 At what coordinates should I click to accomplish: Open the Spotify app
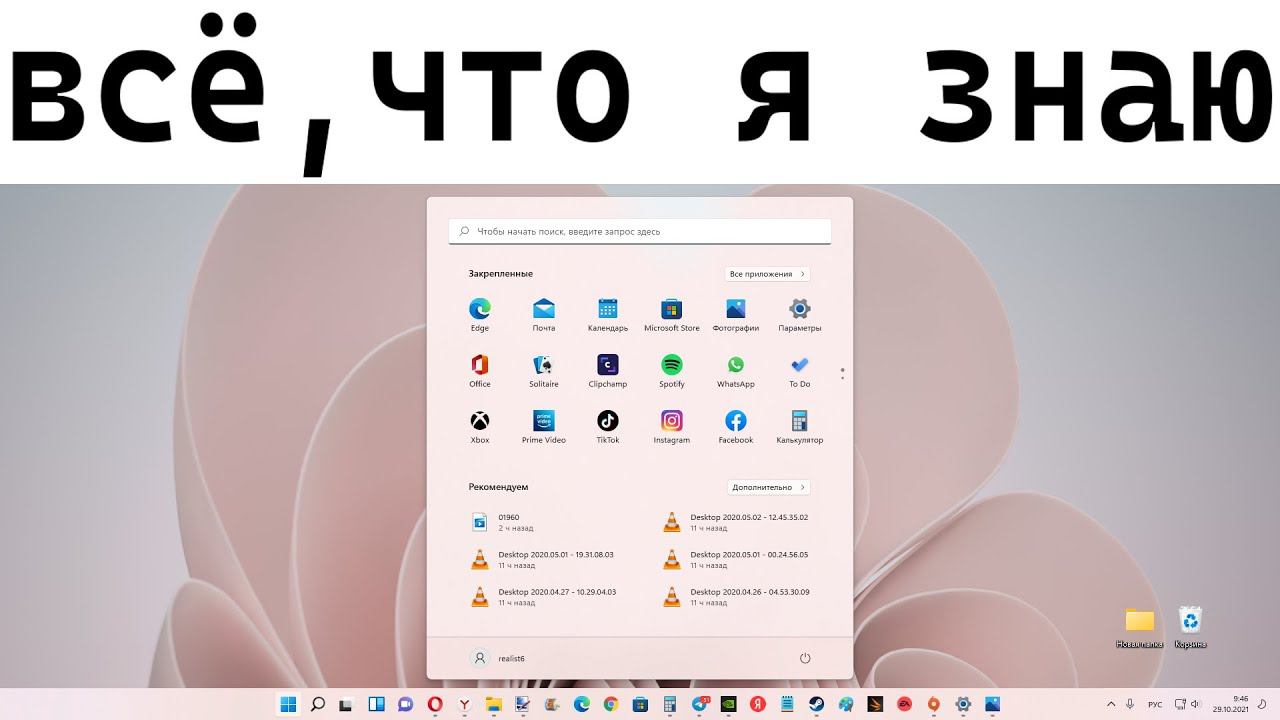(x=672, y=370)
